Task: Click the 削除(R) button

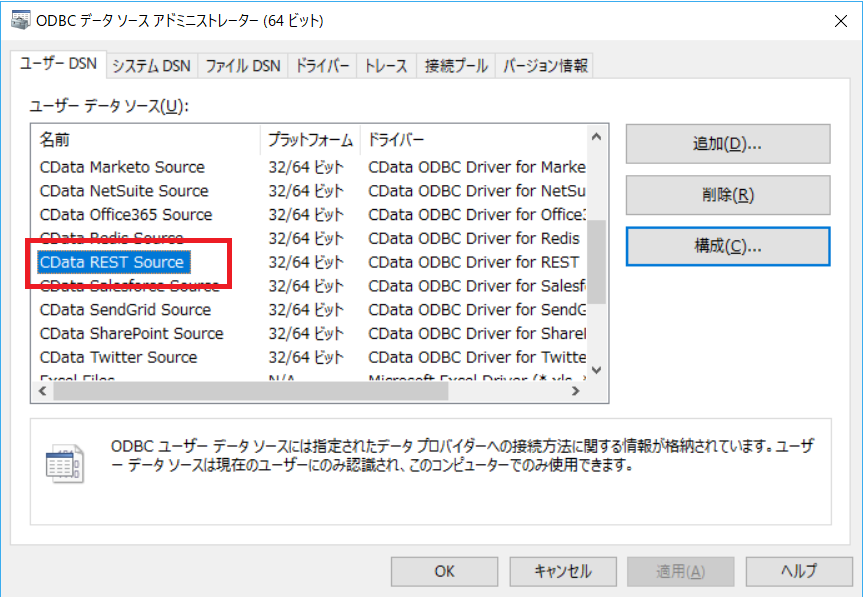Action: (728, 195)
